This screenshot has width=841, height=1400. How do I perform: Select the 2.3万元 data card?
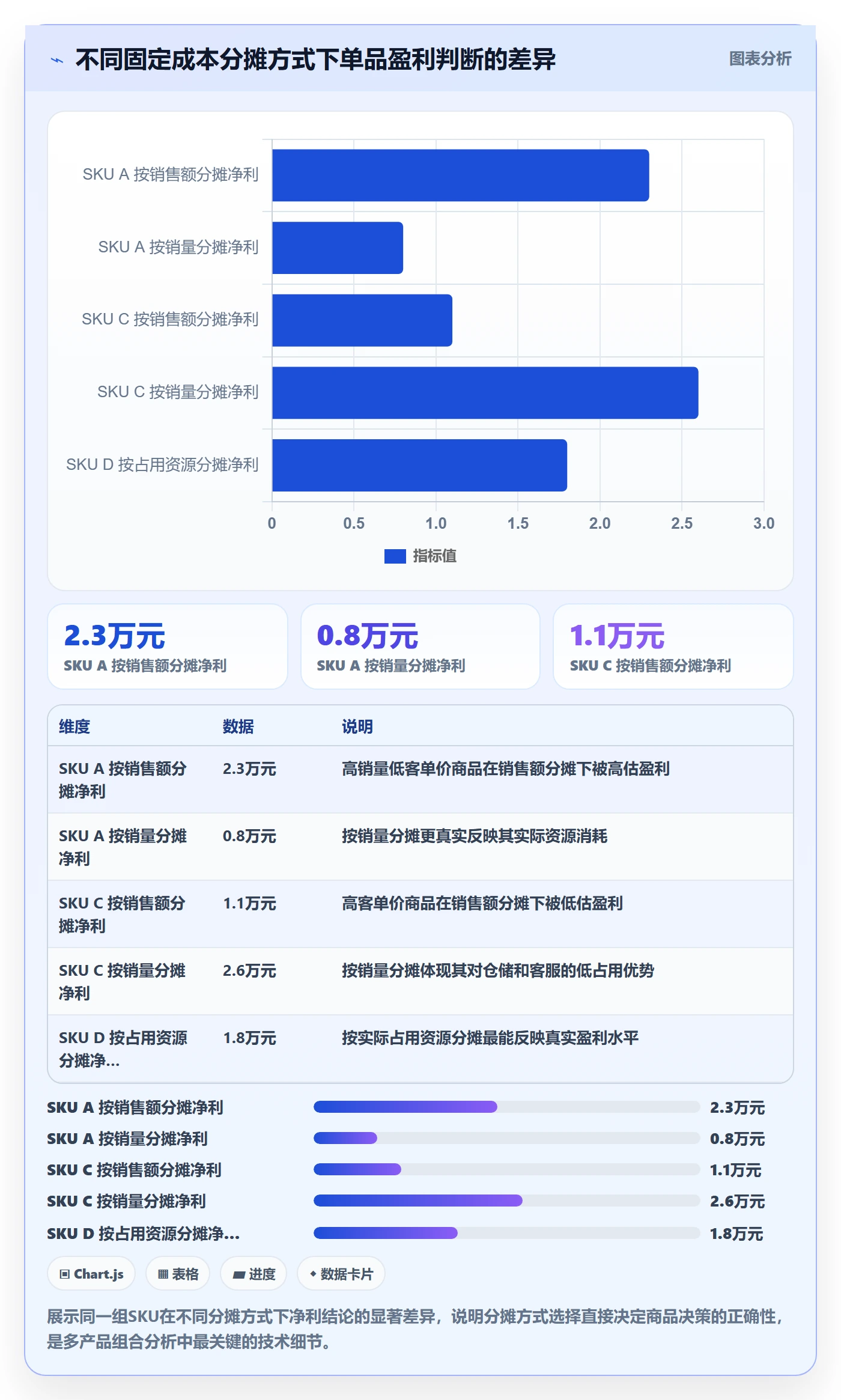(168, 647)
